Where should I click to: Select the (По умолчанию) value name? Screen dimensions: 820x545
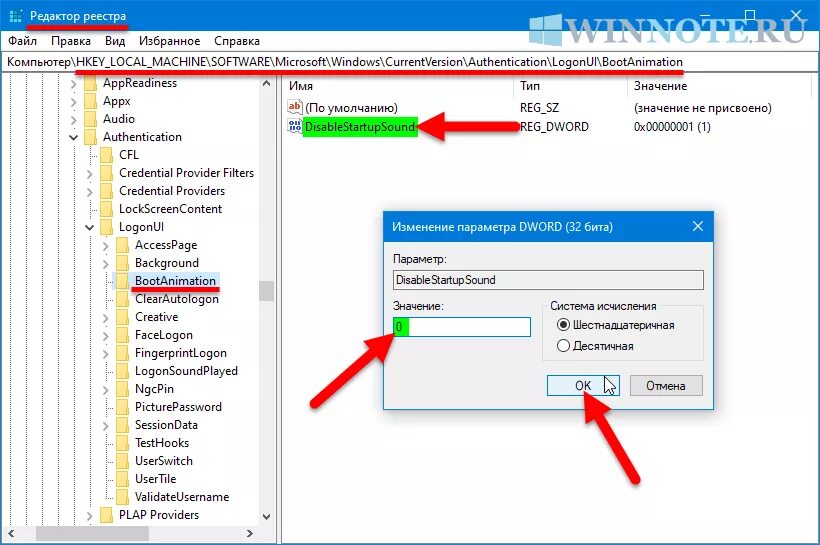tap(351, 108)
